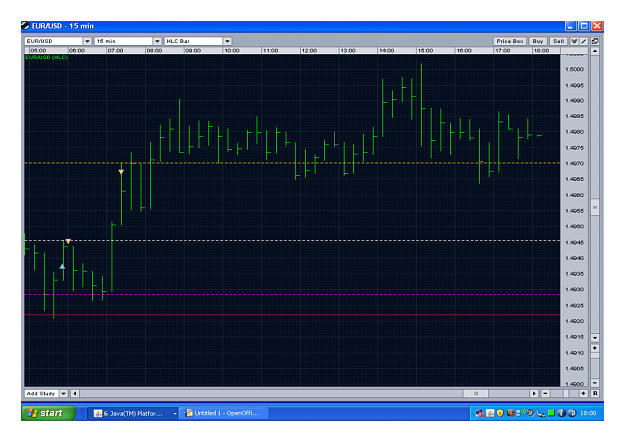Click the orange down-arrow marker on white dashed line
Screen dimensions: 625x442
click(x=68, y=242)
